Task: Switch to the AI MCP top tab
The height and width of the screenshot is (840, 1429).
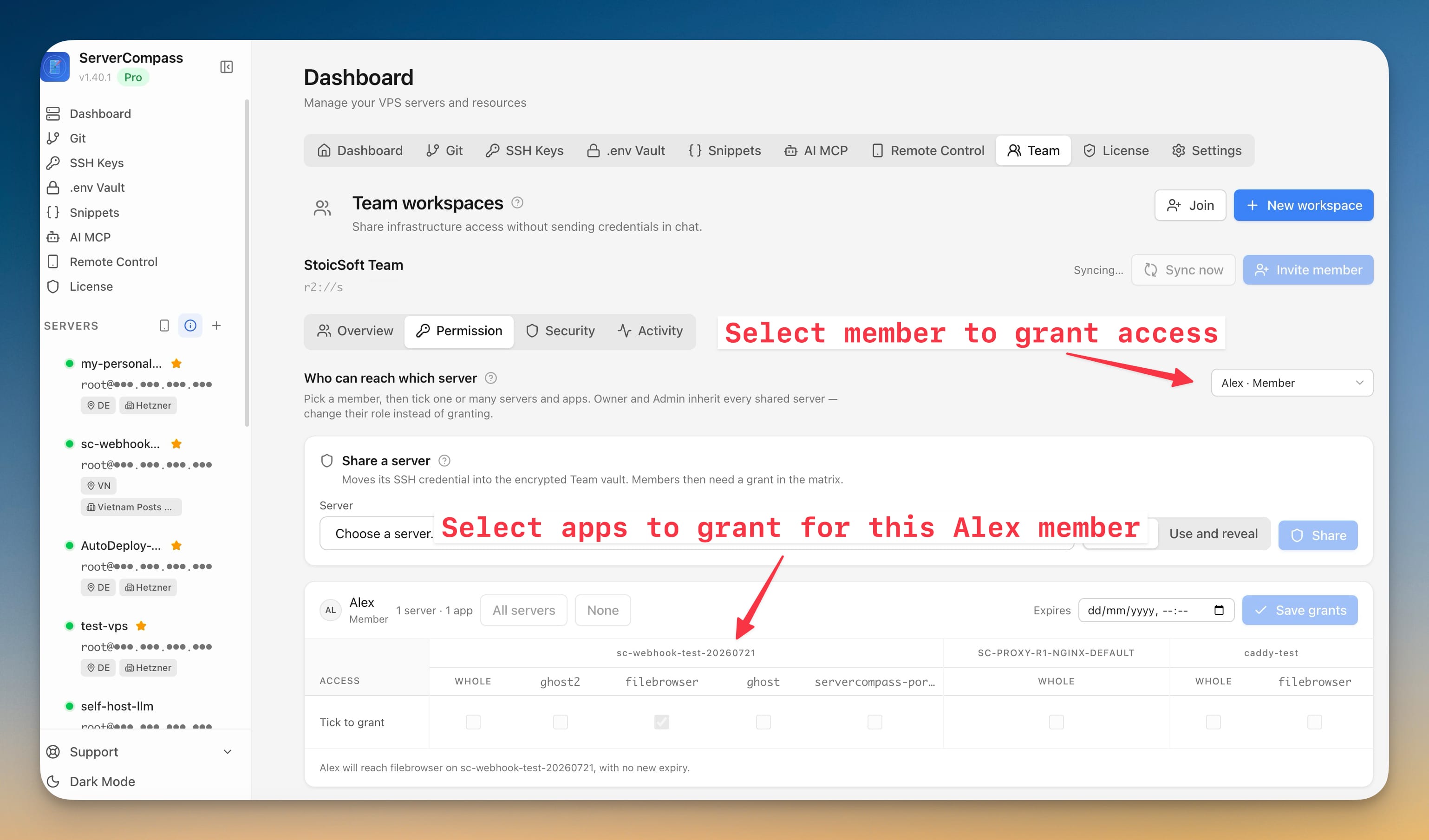Action: [816, 150]
